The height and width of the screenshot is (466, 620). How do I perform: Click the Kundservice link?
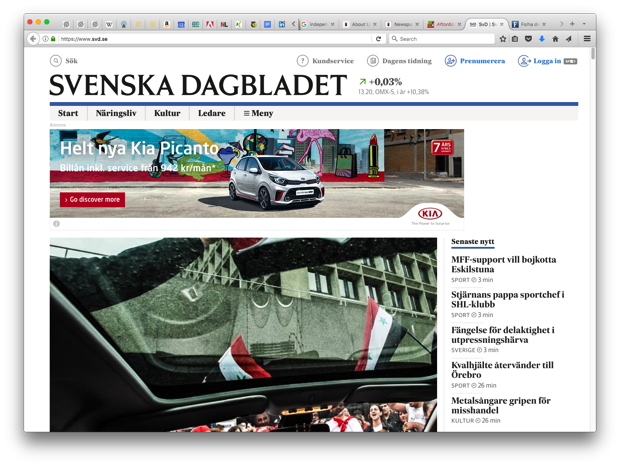[x=333, y=61]
